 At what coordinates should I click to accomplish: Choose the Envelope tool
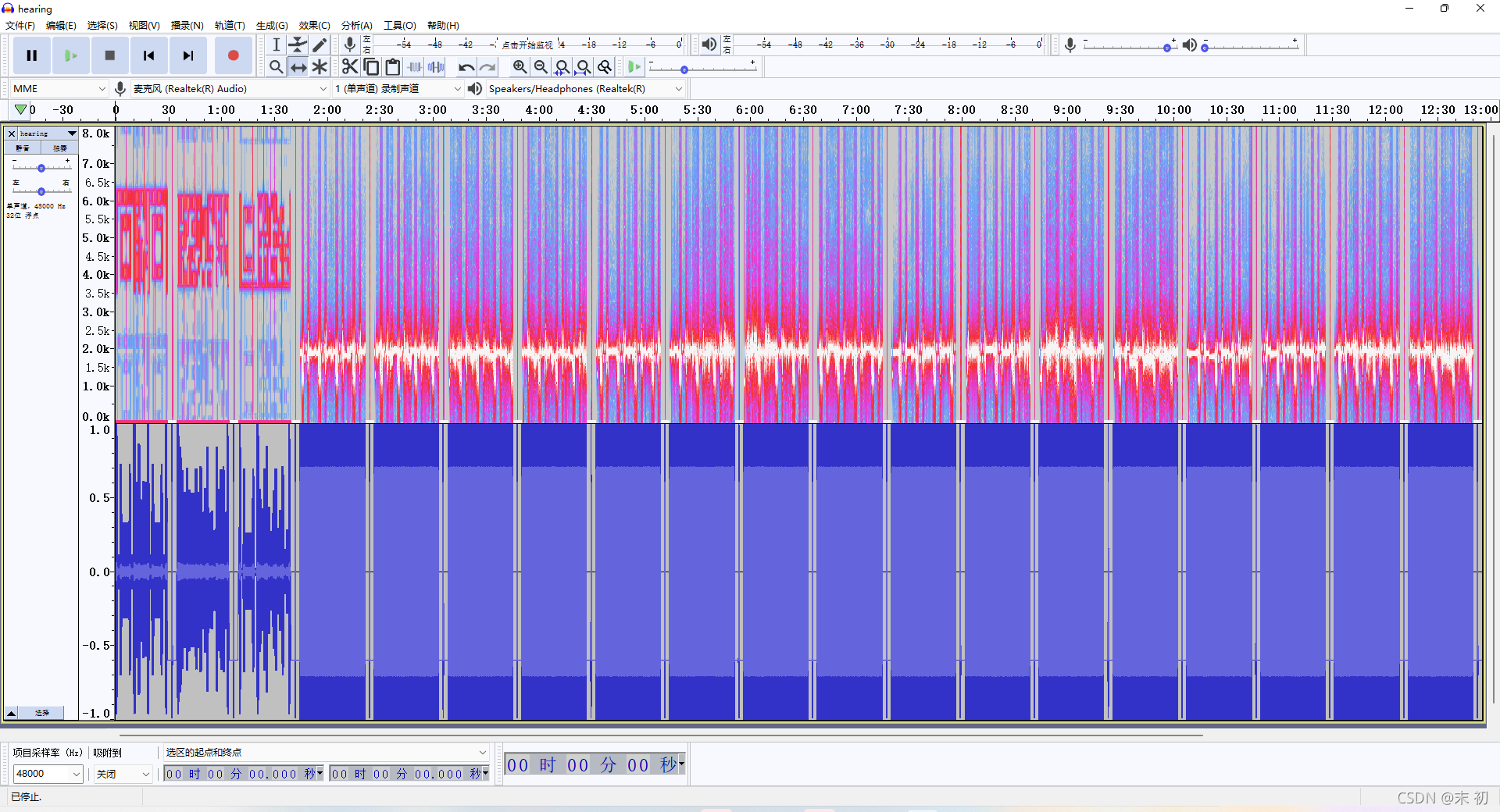pyautogui.click(x=298, y=45)
